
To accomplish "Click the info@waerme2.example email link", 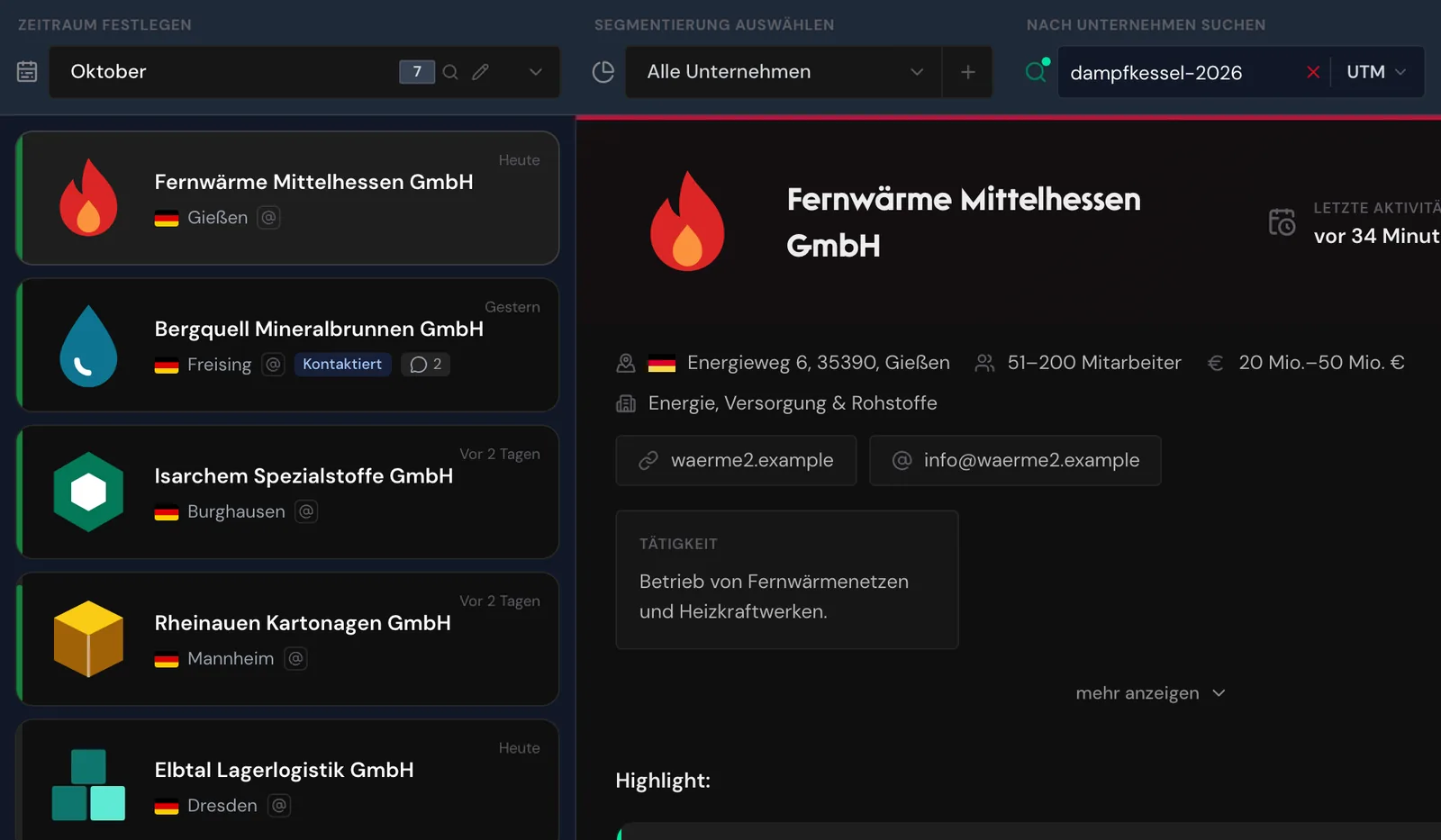I will pos(1015,460).
